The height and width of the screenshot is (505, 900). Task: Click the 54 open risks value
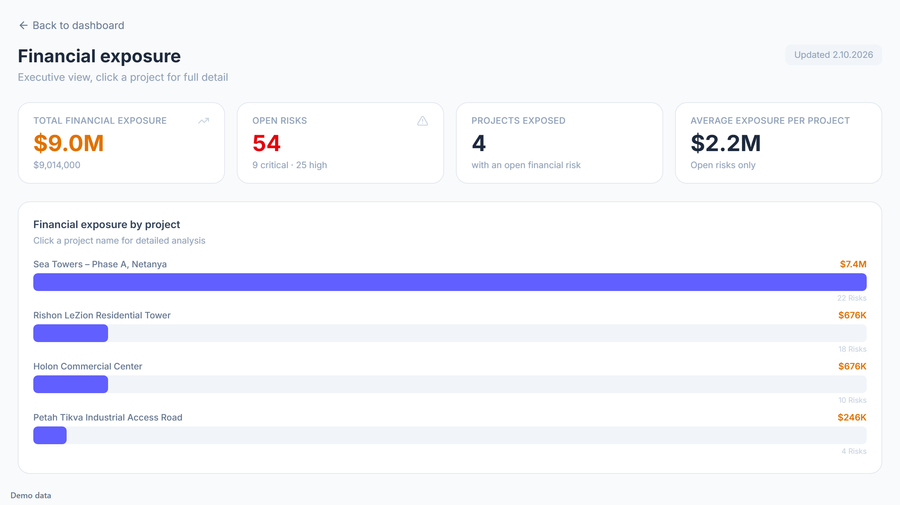point(266,143)
